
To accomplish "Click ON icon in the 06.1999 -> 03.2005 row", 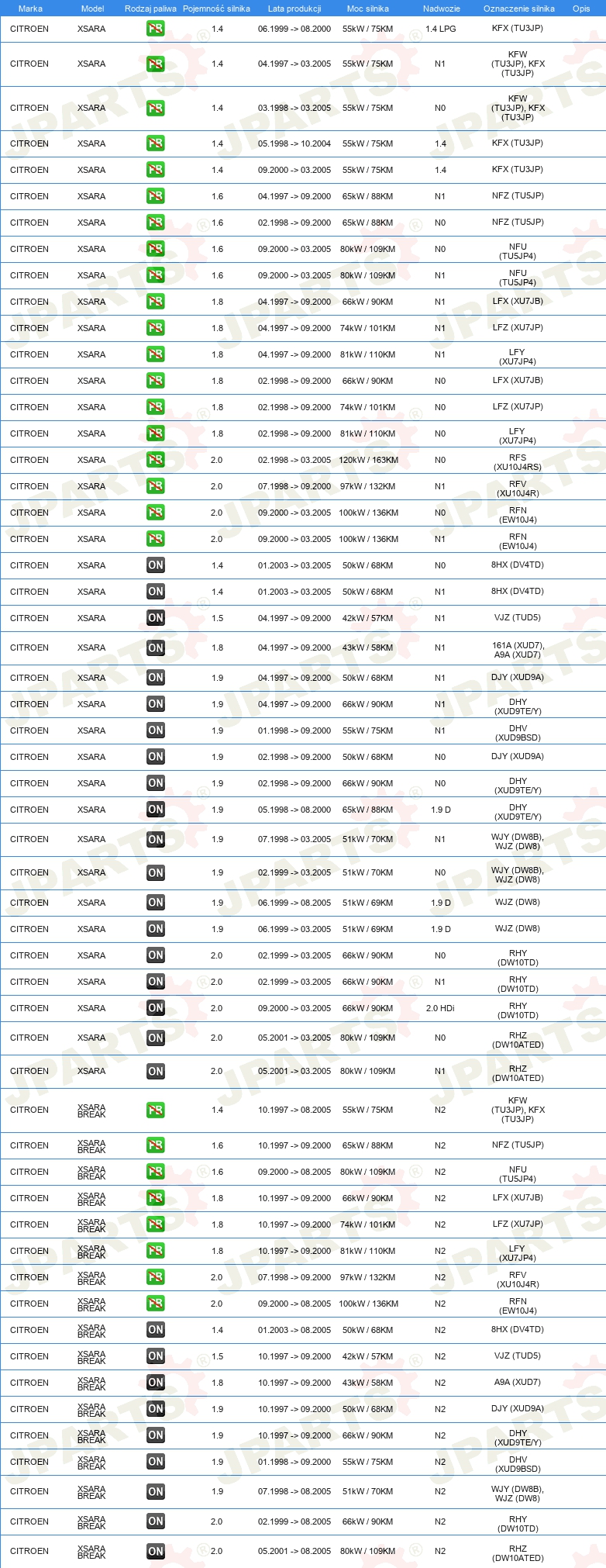I will [156, 929].
